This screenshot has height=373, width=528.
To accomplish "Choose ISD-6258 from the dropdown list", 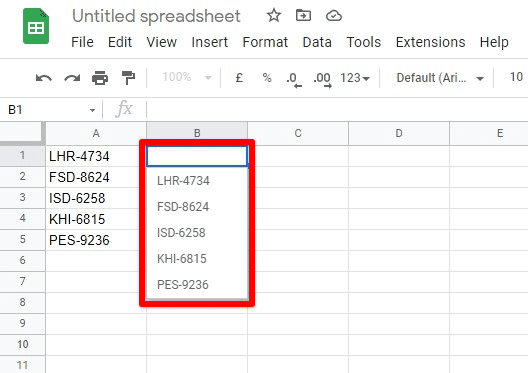I will tap(197, 233).
